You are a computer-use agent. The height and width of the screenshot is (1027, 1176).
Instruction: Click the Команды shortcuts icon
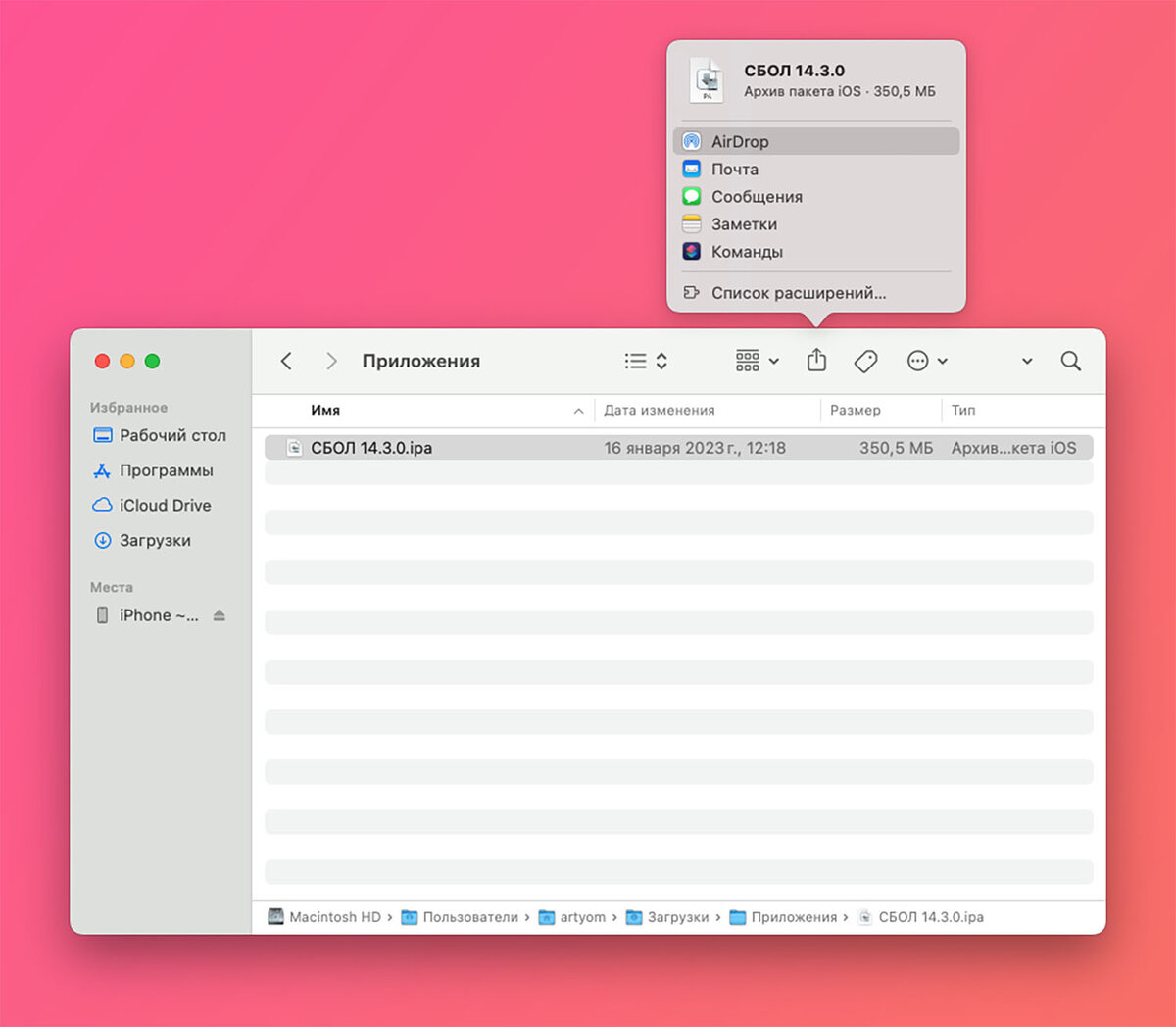[692, 251]
